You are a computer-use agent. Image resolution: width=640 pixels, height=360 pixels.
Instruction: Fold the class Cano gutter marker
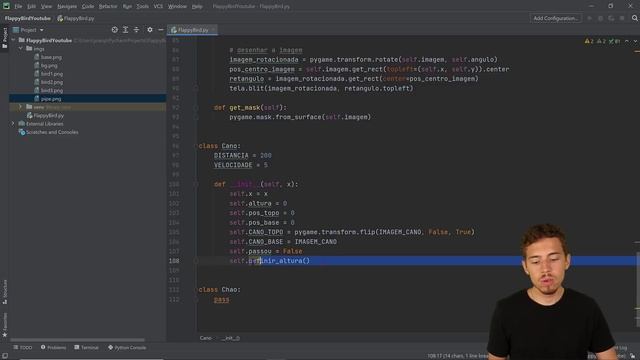196,146
